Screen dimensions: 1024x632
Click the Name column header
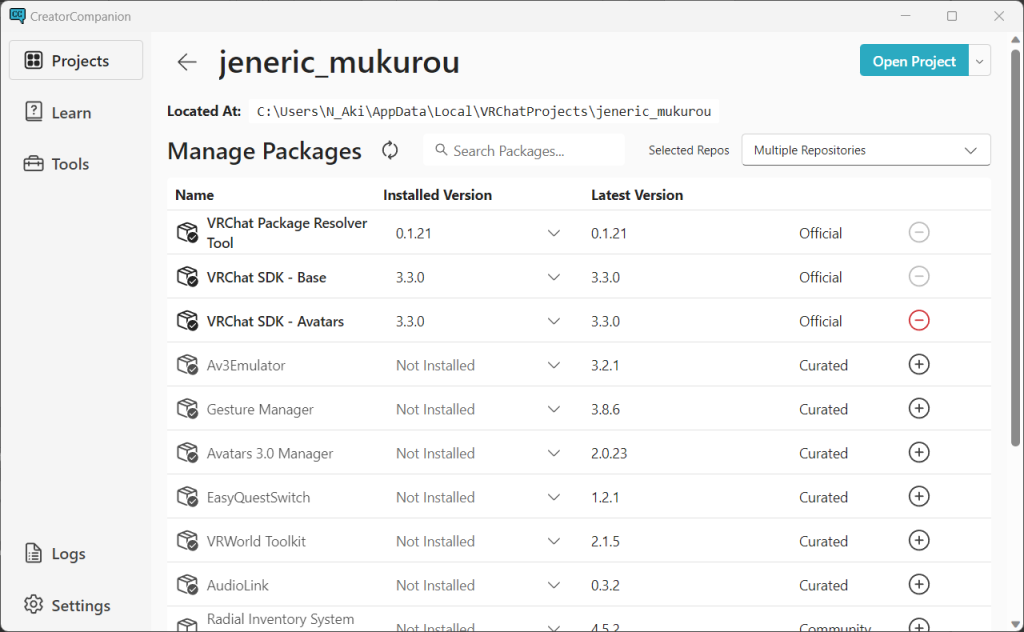point(195,195)
